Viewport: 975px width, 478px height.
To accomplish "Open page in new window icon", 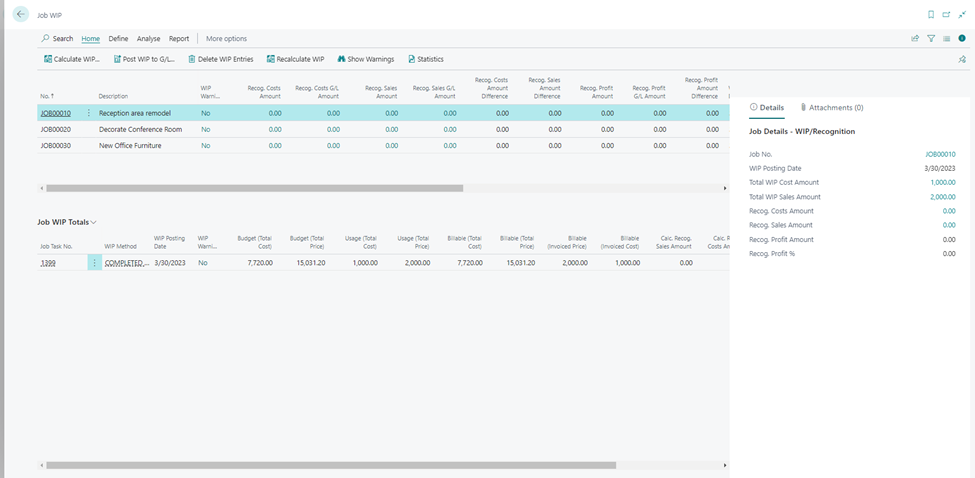I will pyautogui.click(x=946, y=15).
